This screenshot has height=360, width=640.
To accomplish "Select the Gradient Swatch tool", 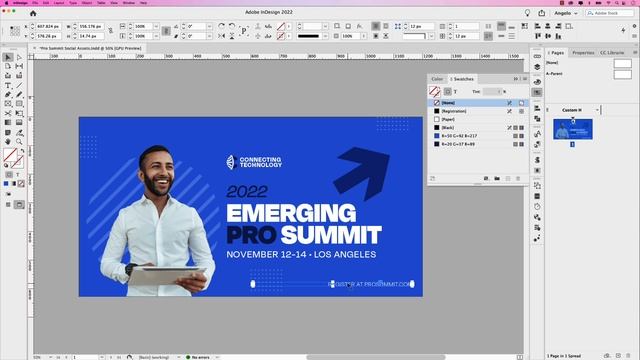I will click(8, 122).
